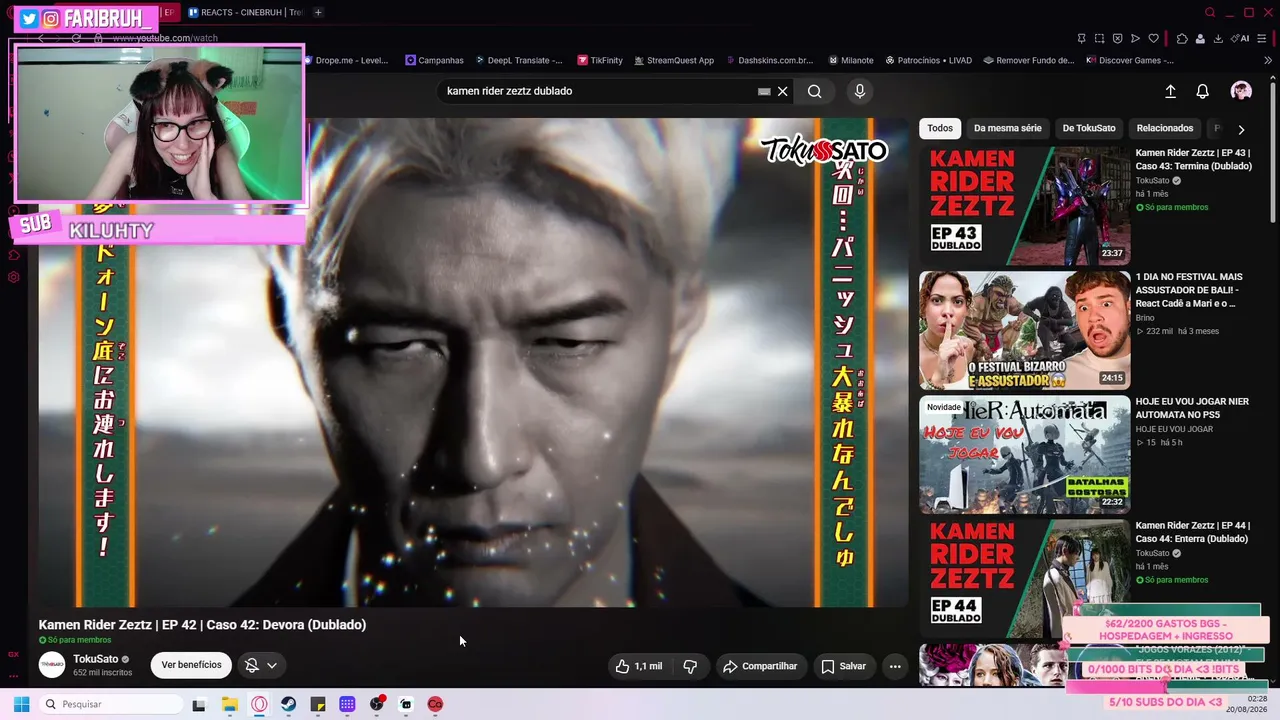Open the Dashskins.com.br bookmark
Viewport: 1280px width, 720px height.
click(769, 60)
